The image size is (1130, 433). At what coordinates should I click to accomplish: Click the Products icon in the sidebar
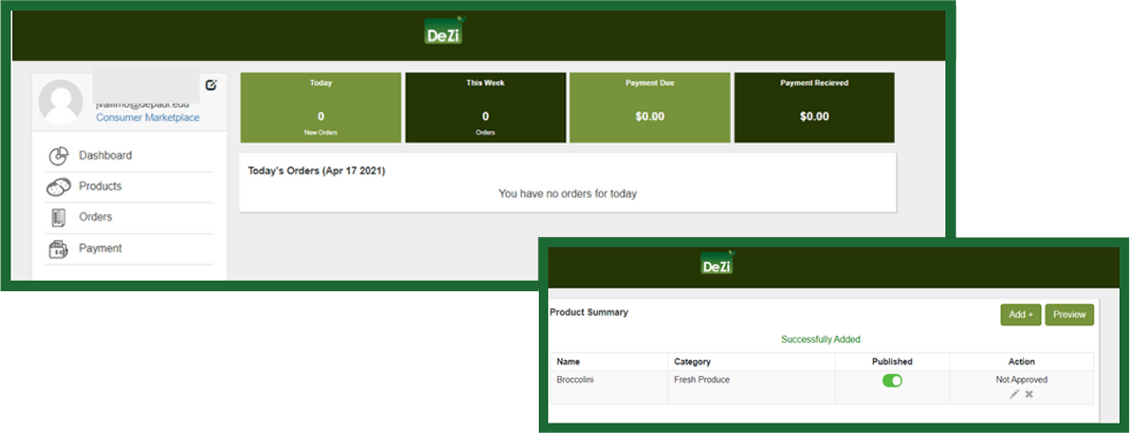[x=58, y=187]
